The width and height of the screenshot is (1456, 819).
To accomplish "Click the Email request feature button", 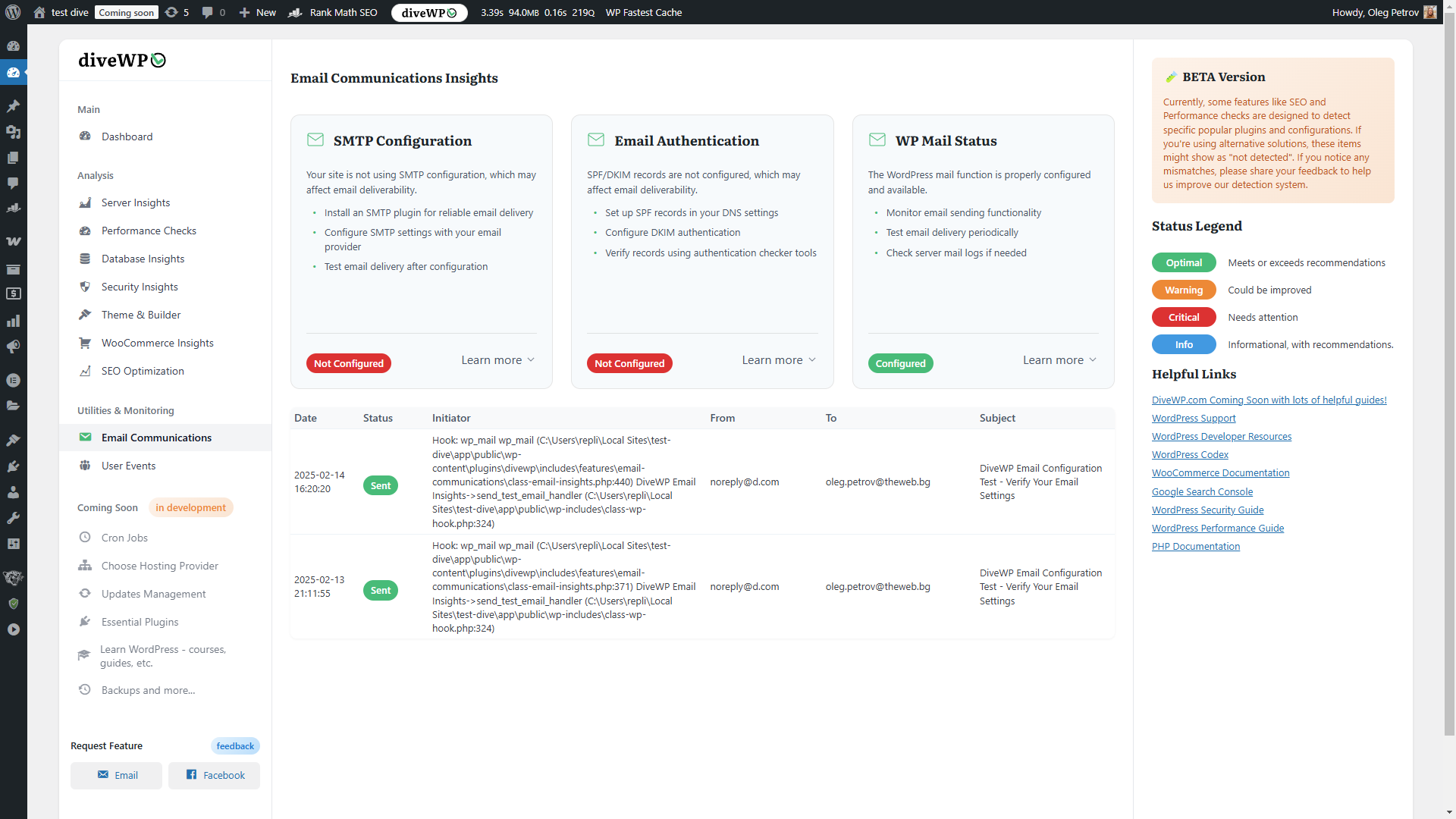I will (x=116, y=775).
